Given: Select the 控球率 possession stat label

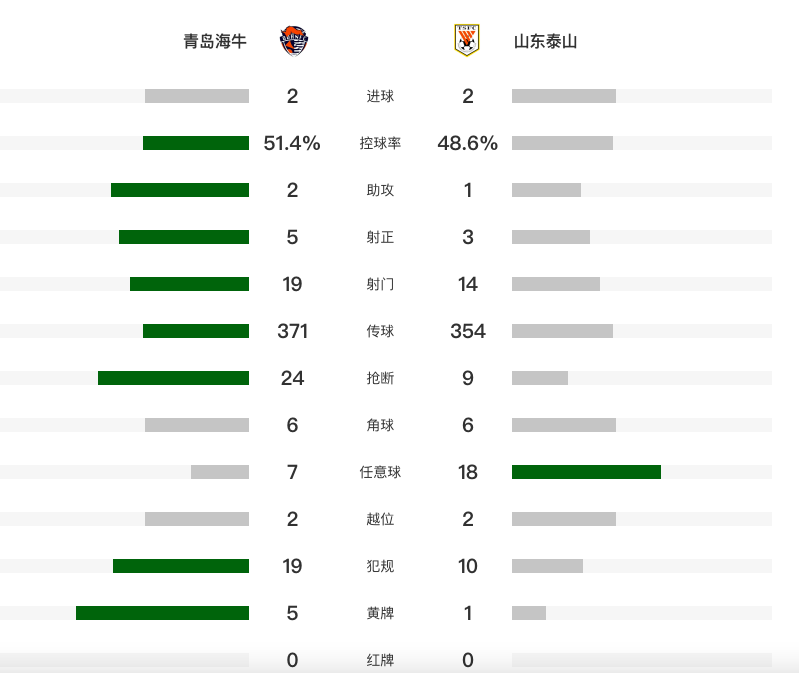Looking at the screenshot, I should pos(380,143).
